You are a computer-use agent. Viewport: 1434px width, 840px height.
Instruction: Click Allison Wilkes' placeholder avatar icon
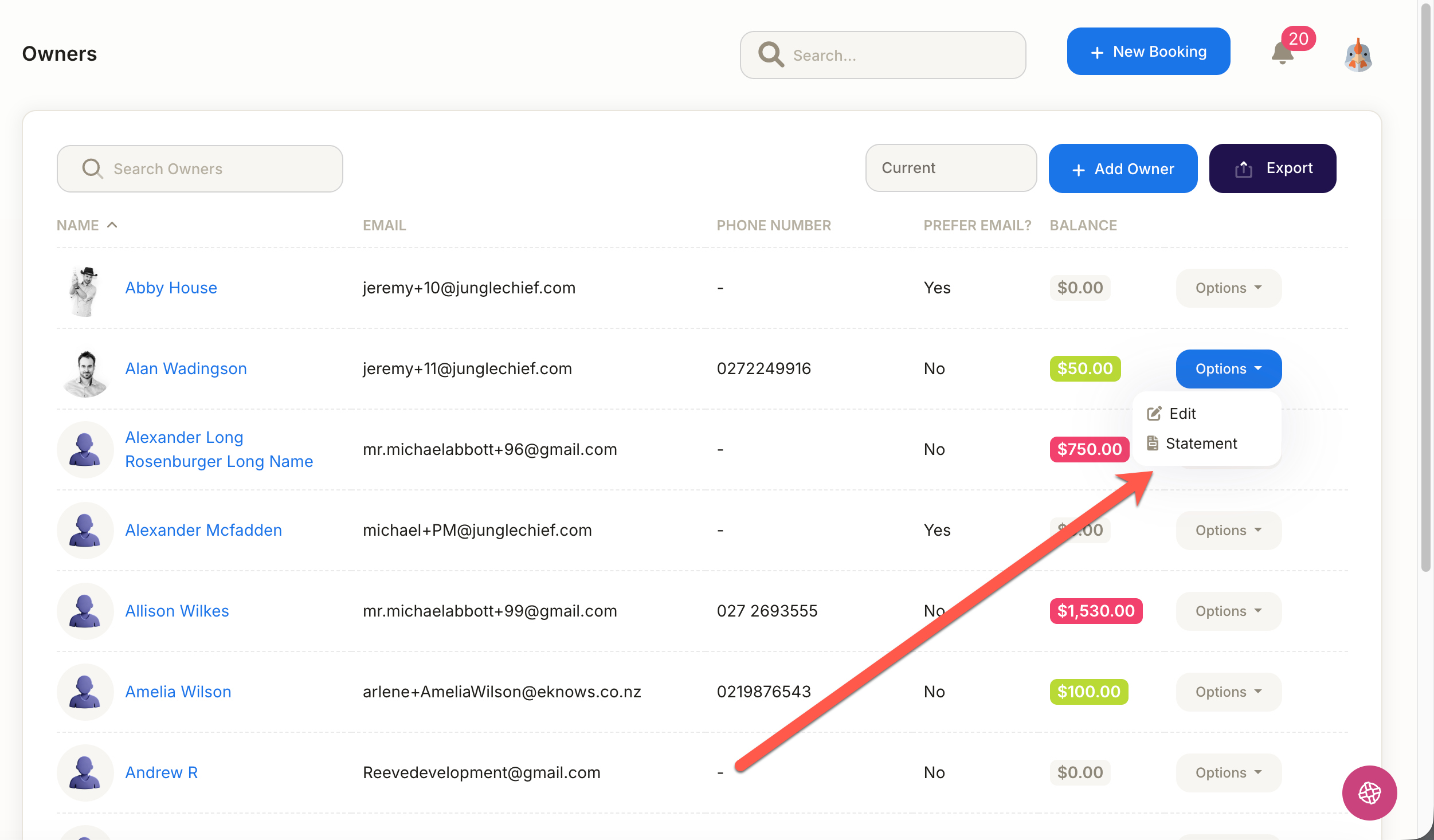pyautogui.click(x=85, y=611)
